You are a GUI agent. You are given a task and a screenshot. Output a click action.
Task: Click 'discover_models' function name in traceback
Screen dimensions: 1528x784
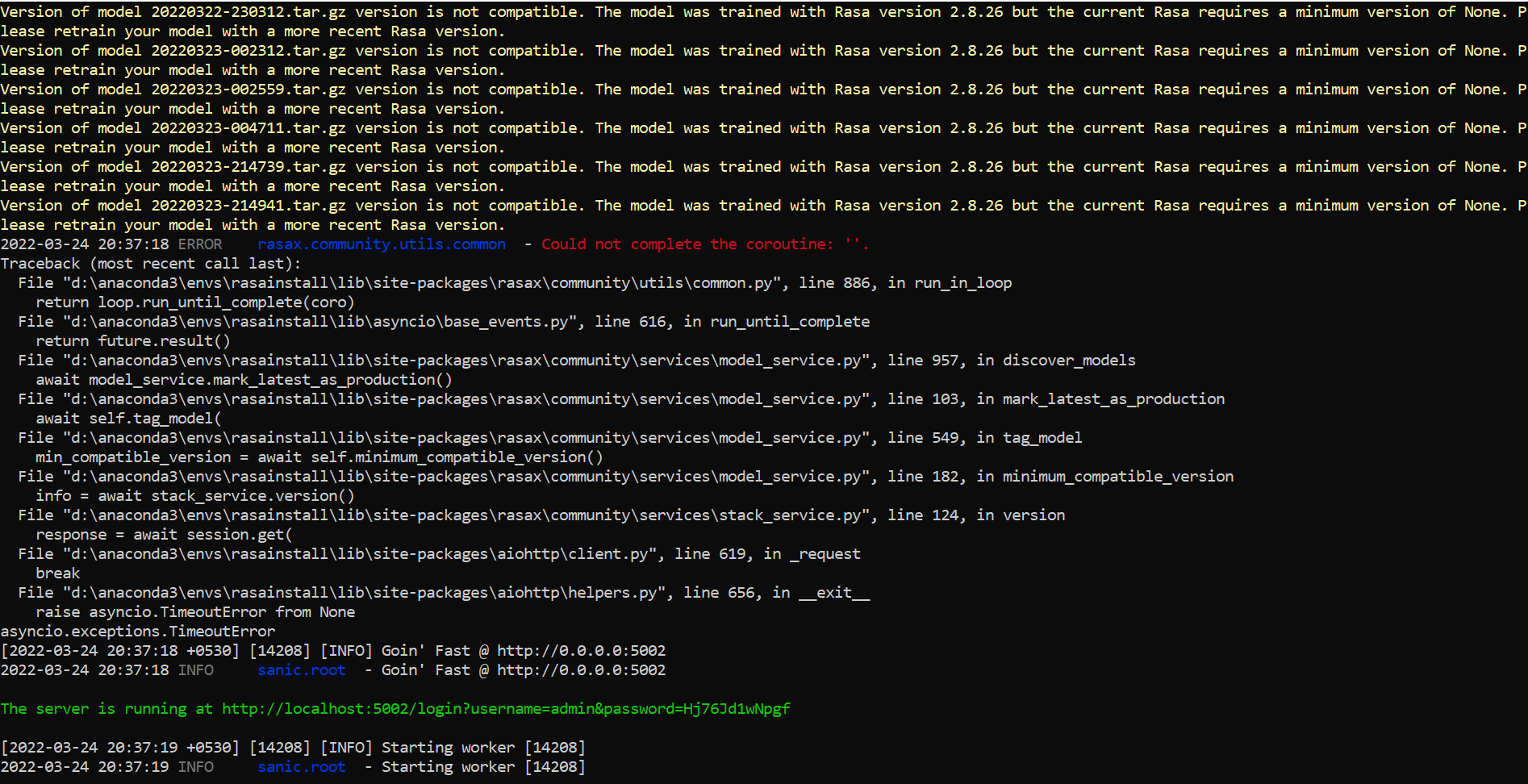[x=1069, y=361]
